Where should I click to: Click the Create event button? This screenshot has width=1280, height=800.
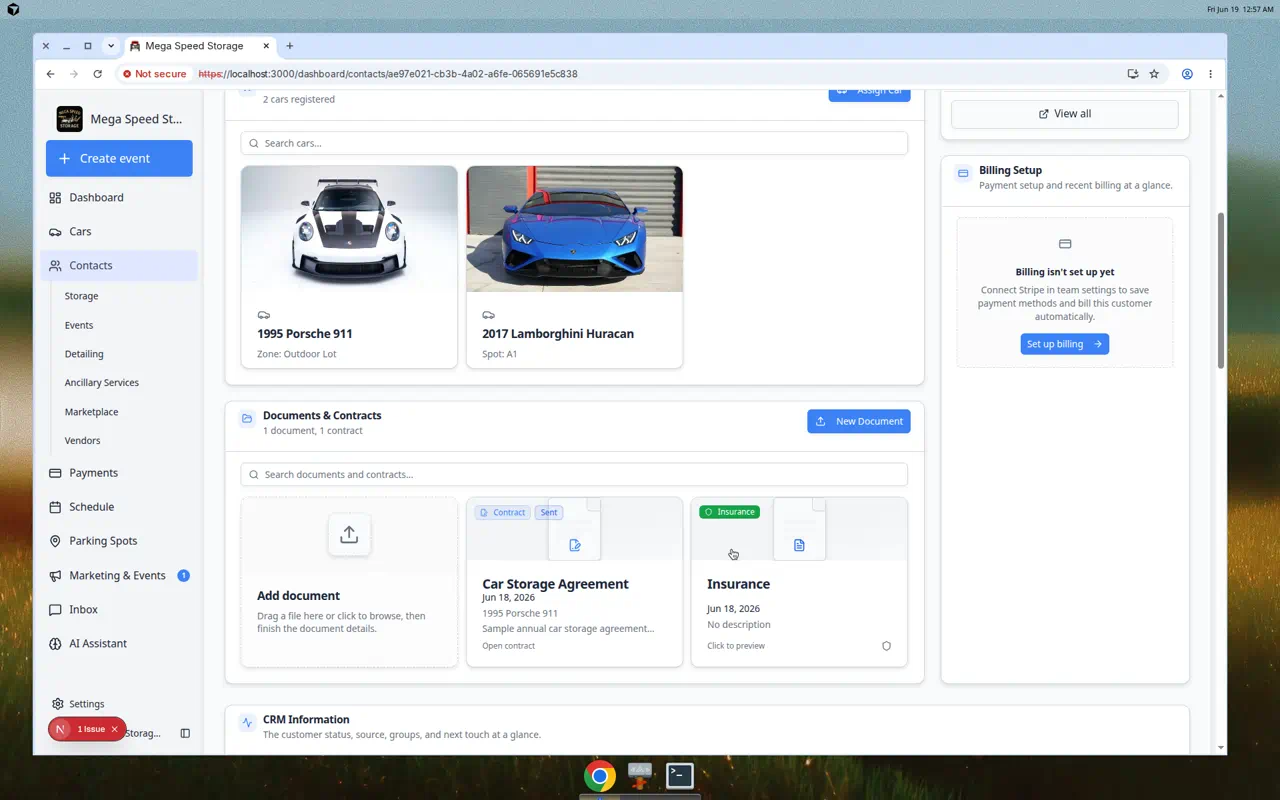[119, 158]
